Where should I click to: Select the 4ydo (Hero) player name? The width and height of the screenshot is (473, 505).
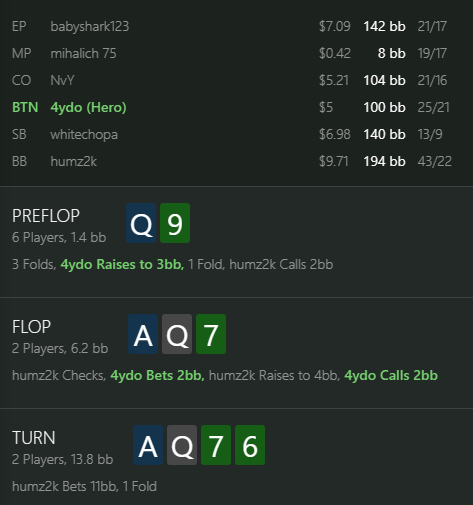tap(88, 107)
